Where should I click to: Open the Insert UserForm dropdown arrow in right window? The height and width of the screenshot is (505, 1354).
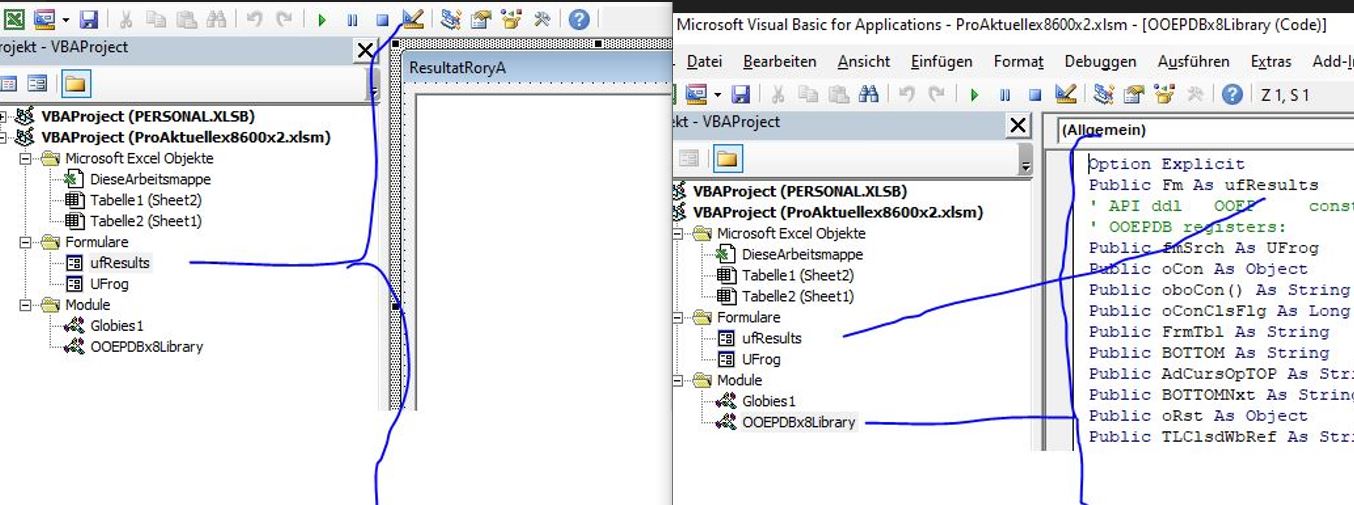(x=716, y=95)
